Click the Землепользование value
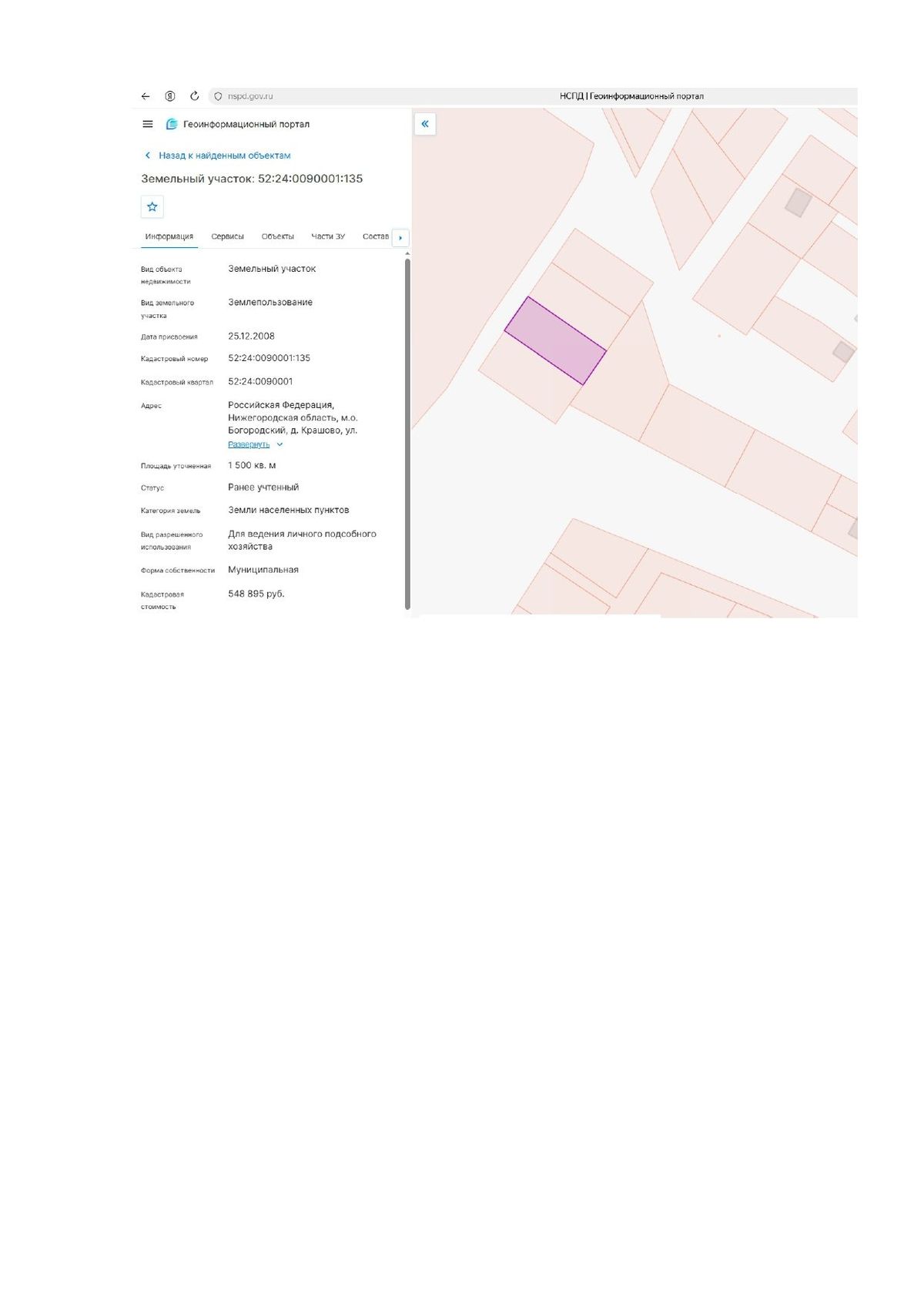The image size is (924, 1306). click(x=270, y=303)
